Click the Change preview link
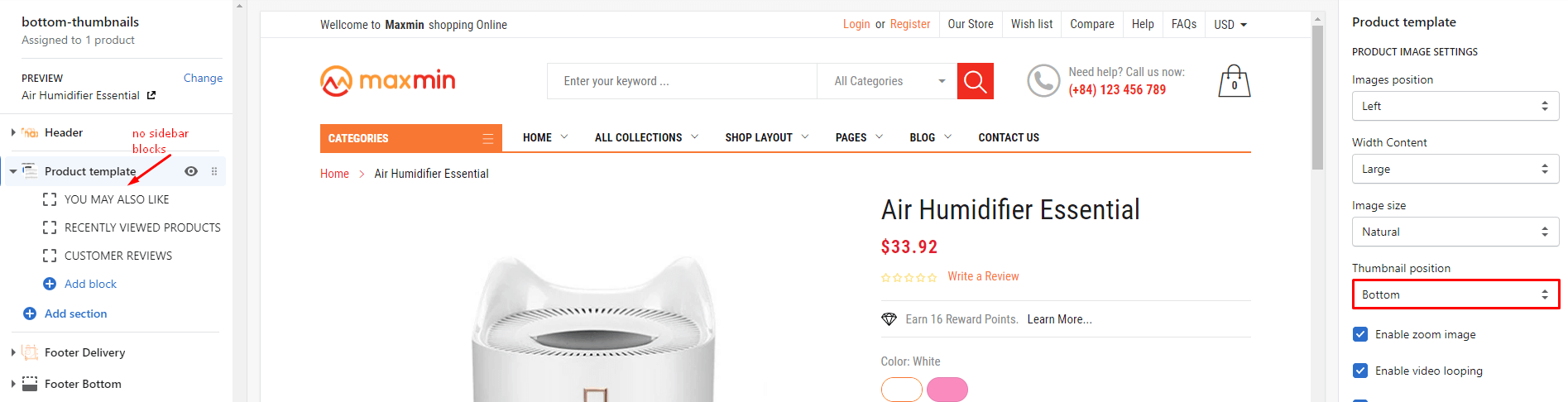Viewport: 1568px width, 402px height. pyautogui.click(x=203, y=78)
